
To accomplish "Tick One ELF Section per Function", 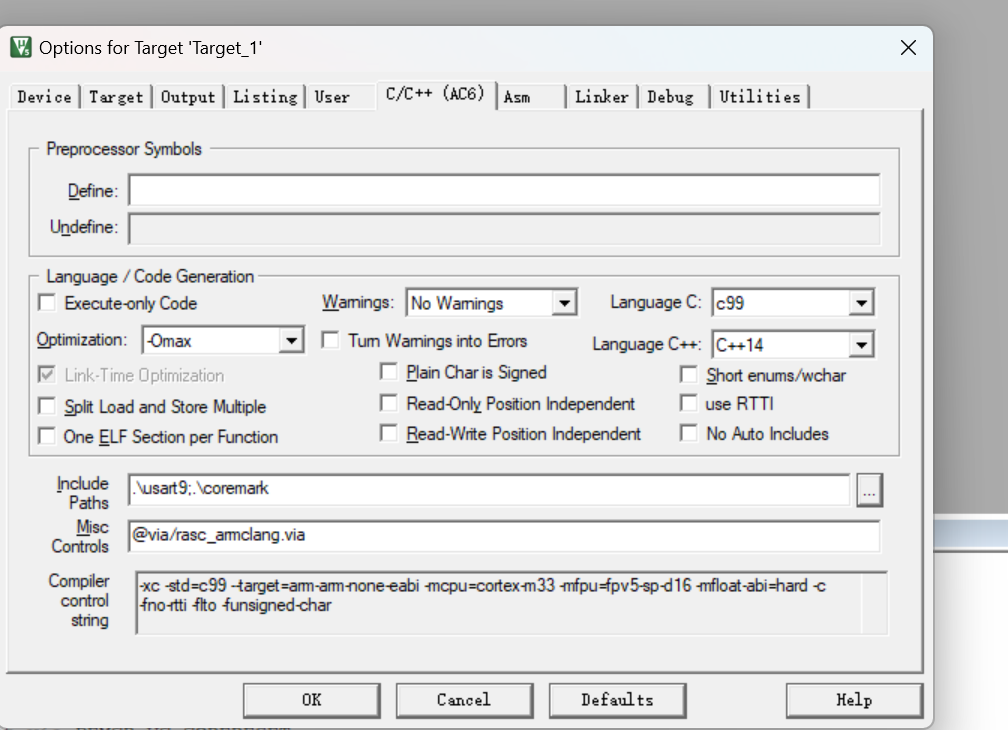I will (47, 436).
